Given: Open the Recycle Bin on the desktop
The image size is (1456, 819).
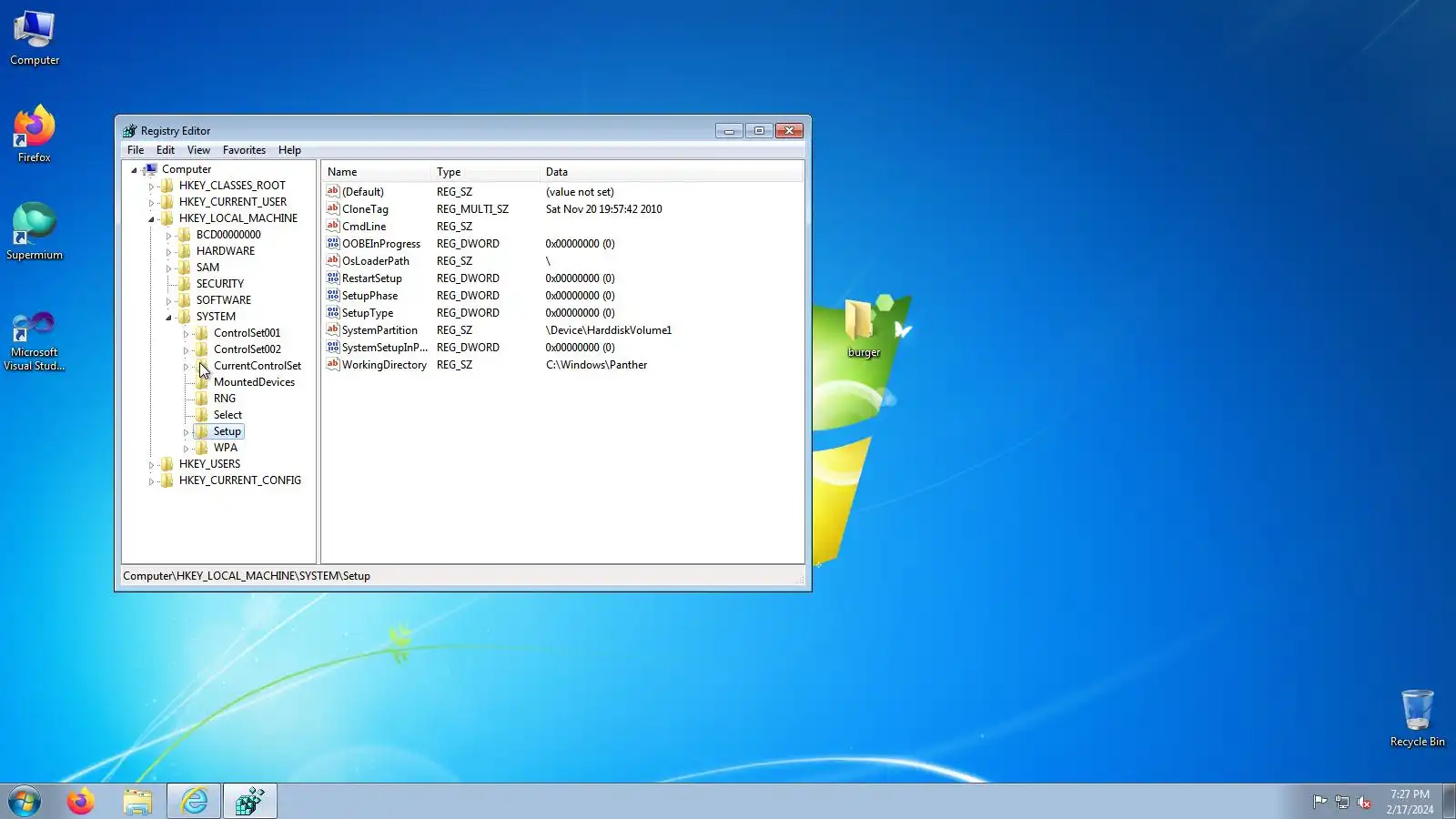Looking at the screenshot, I should [1417, 719].
